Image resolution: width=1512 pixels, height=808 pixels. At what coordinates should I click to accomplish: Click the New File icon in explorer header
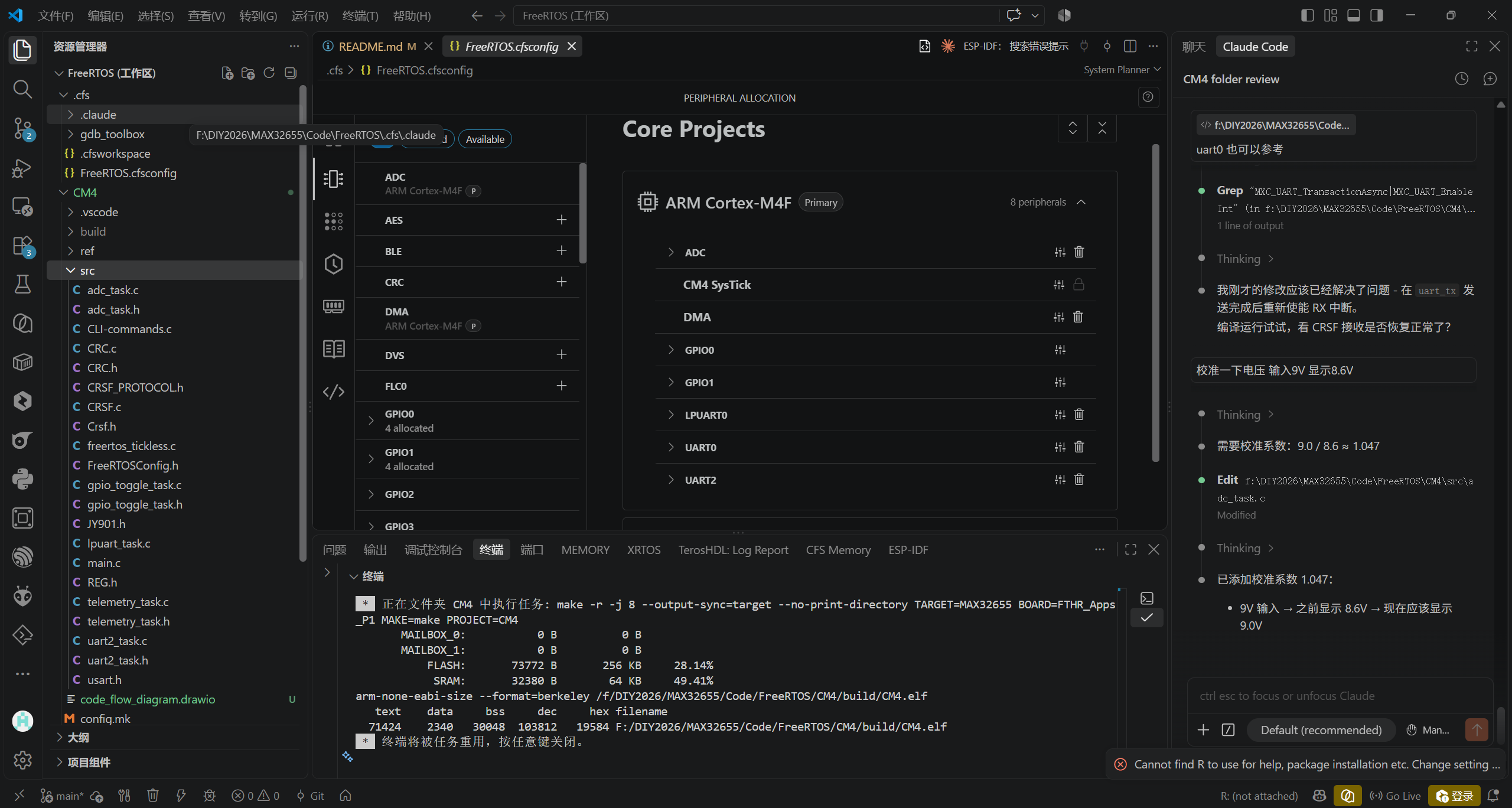click(227, 73)
